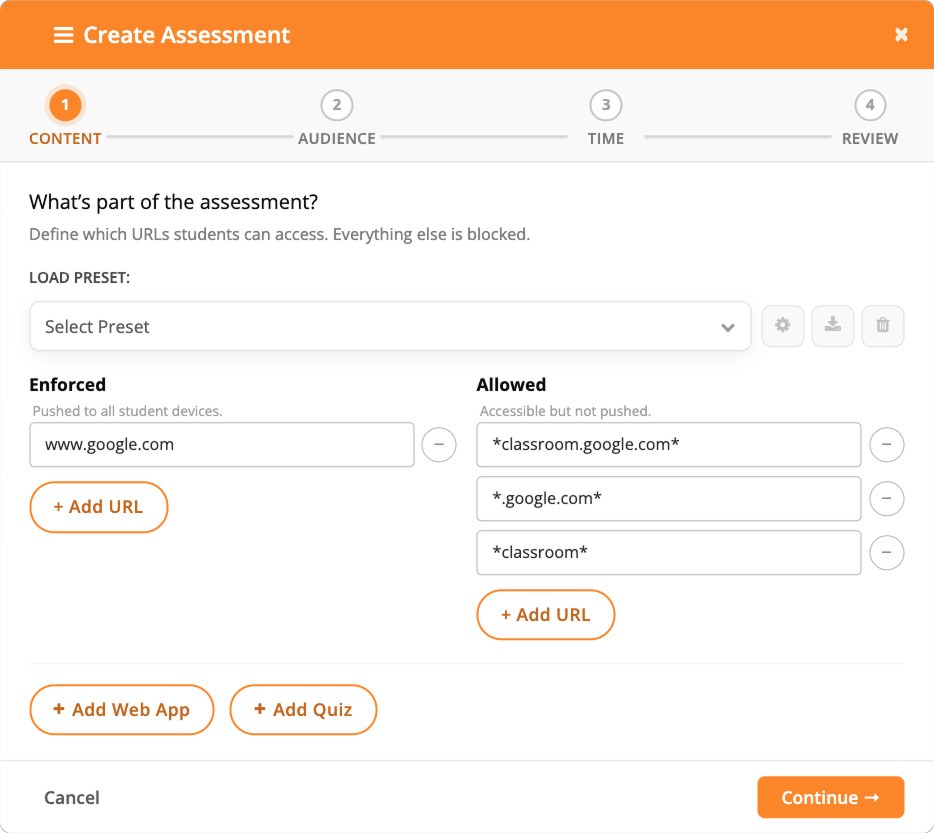Click Add Web App button

[x=122, y=710]
